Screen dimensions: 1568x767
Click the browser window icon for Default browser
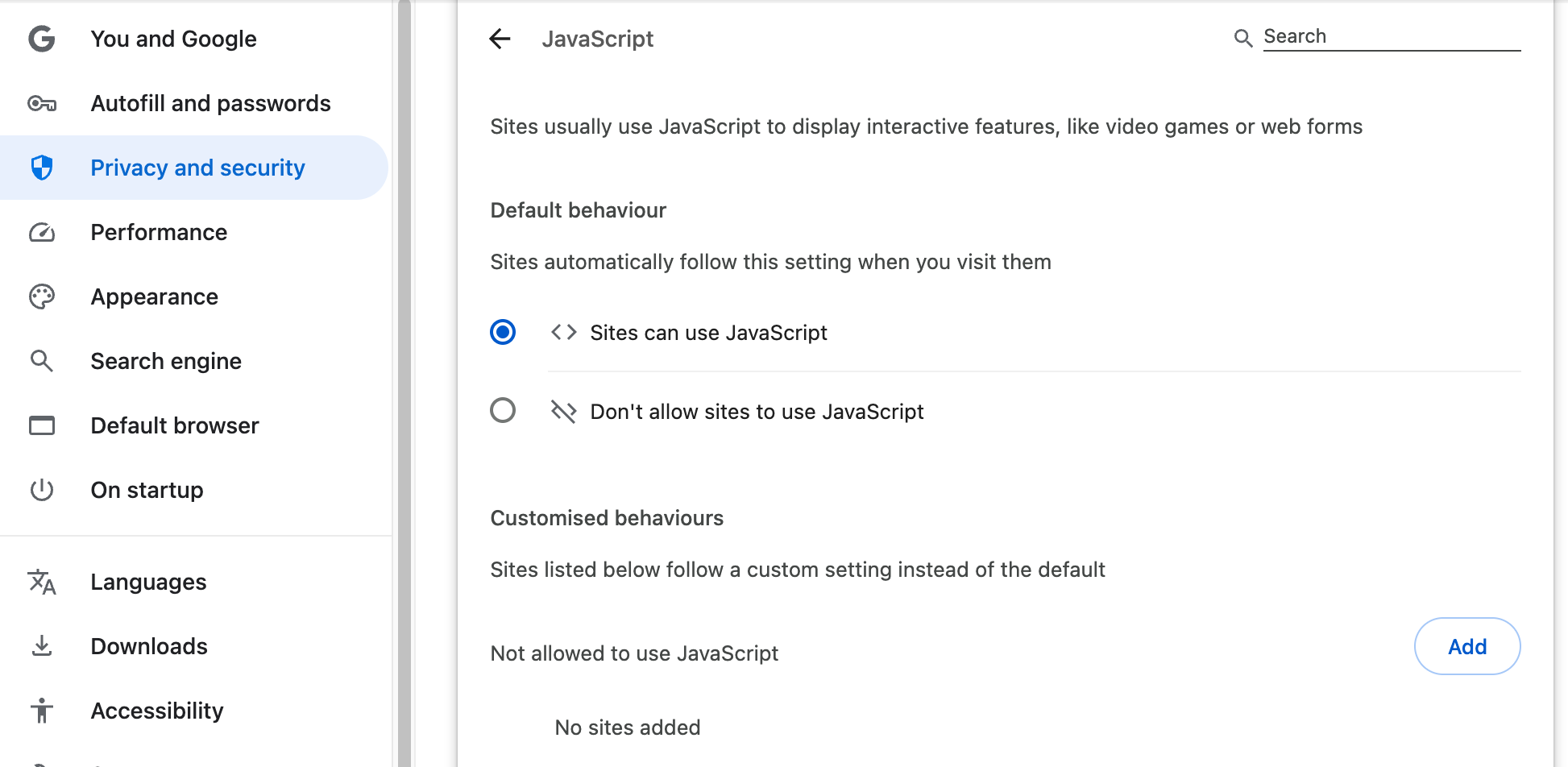point(41,425)
